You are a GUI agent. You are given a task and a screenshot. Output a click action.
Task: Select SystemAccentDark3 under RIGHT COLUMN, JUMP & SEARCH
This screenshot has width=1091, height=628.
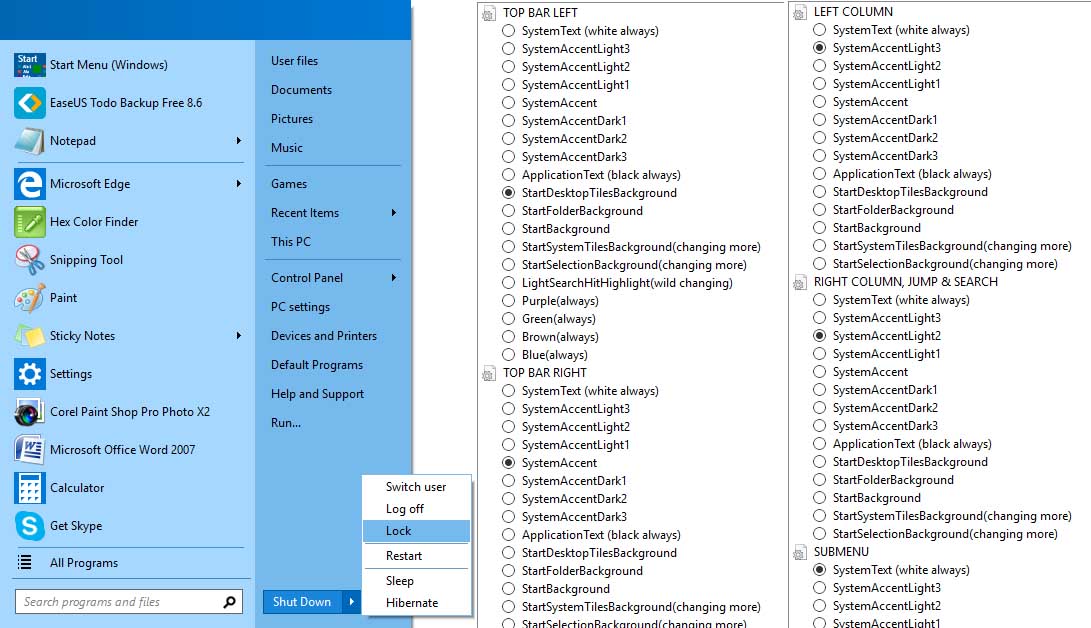point(820,426)
